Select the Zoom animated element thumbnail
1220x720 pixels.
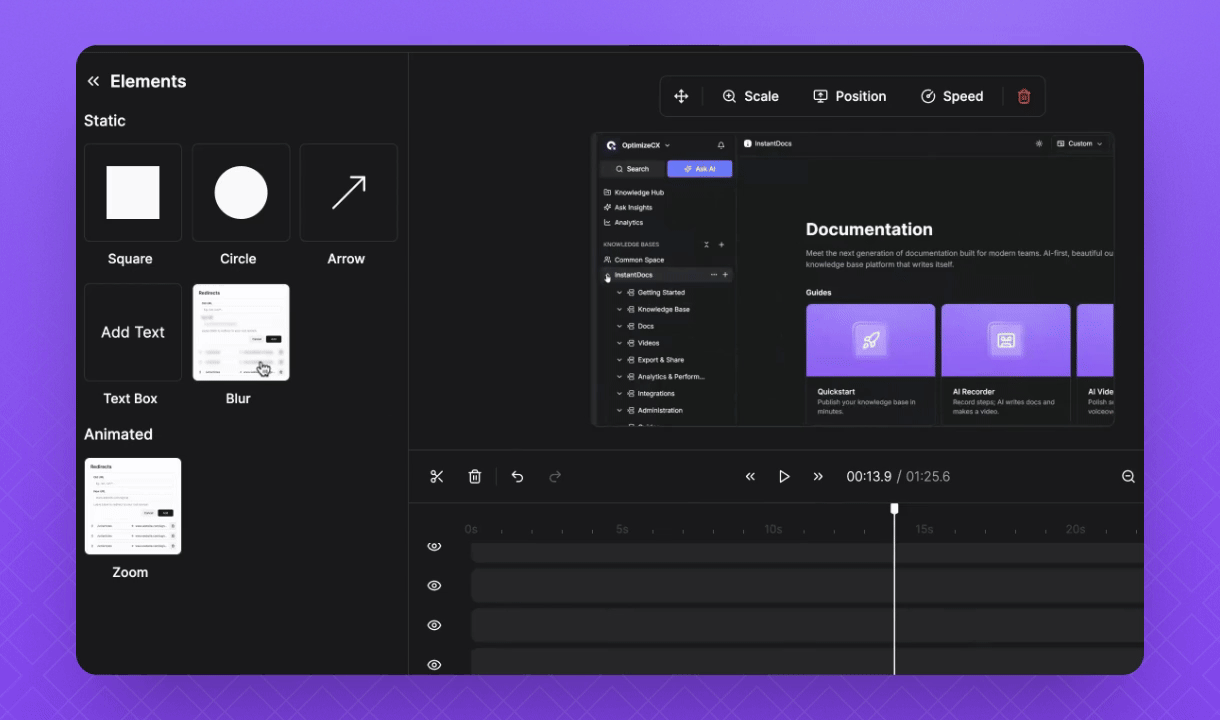point(133,506)
